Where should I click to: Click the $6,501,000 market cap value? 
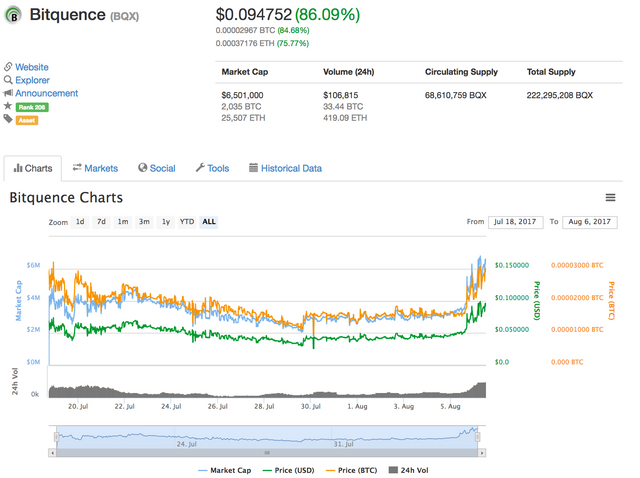tap(242, 95)
